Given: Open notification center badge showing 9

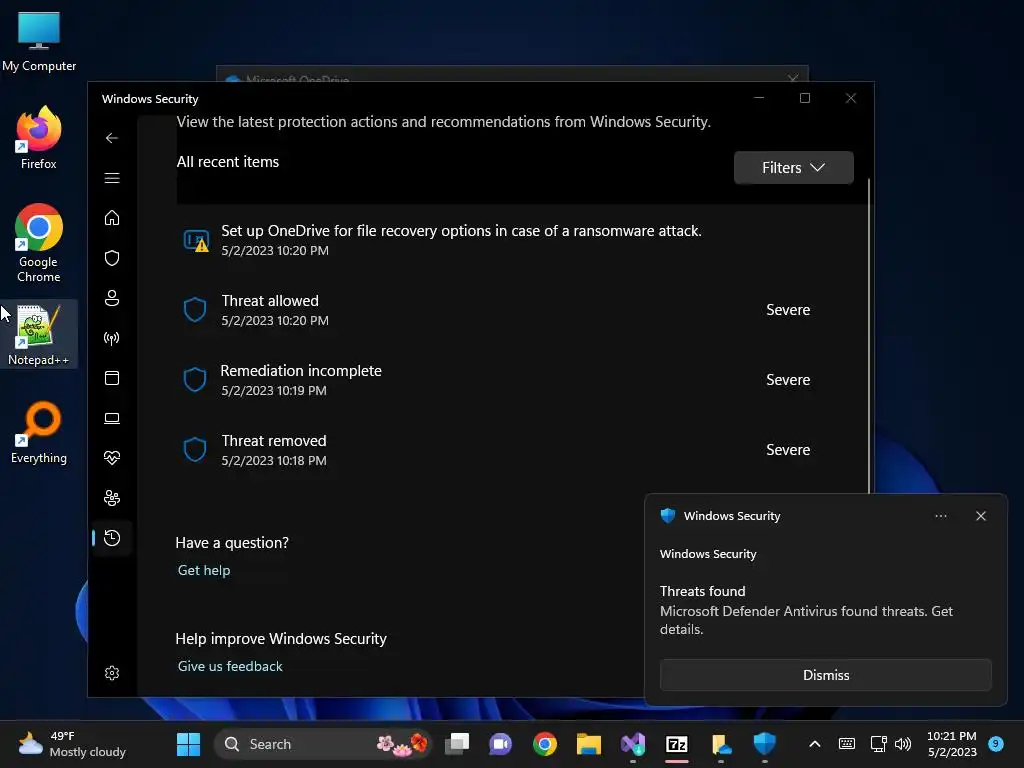Looking at the screenshot, I should [x=996, y=743].
